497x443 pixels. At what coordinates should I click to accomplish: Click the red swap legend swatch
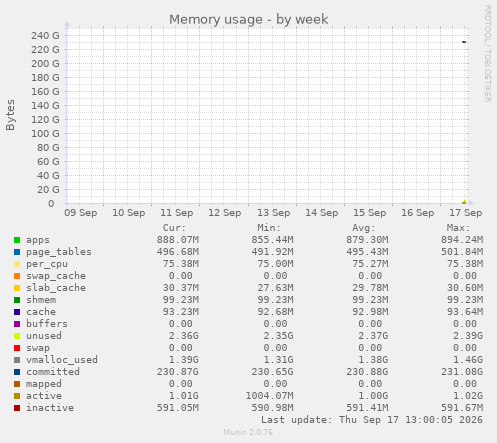pyautogui.click(x=17, y=348)
